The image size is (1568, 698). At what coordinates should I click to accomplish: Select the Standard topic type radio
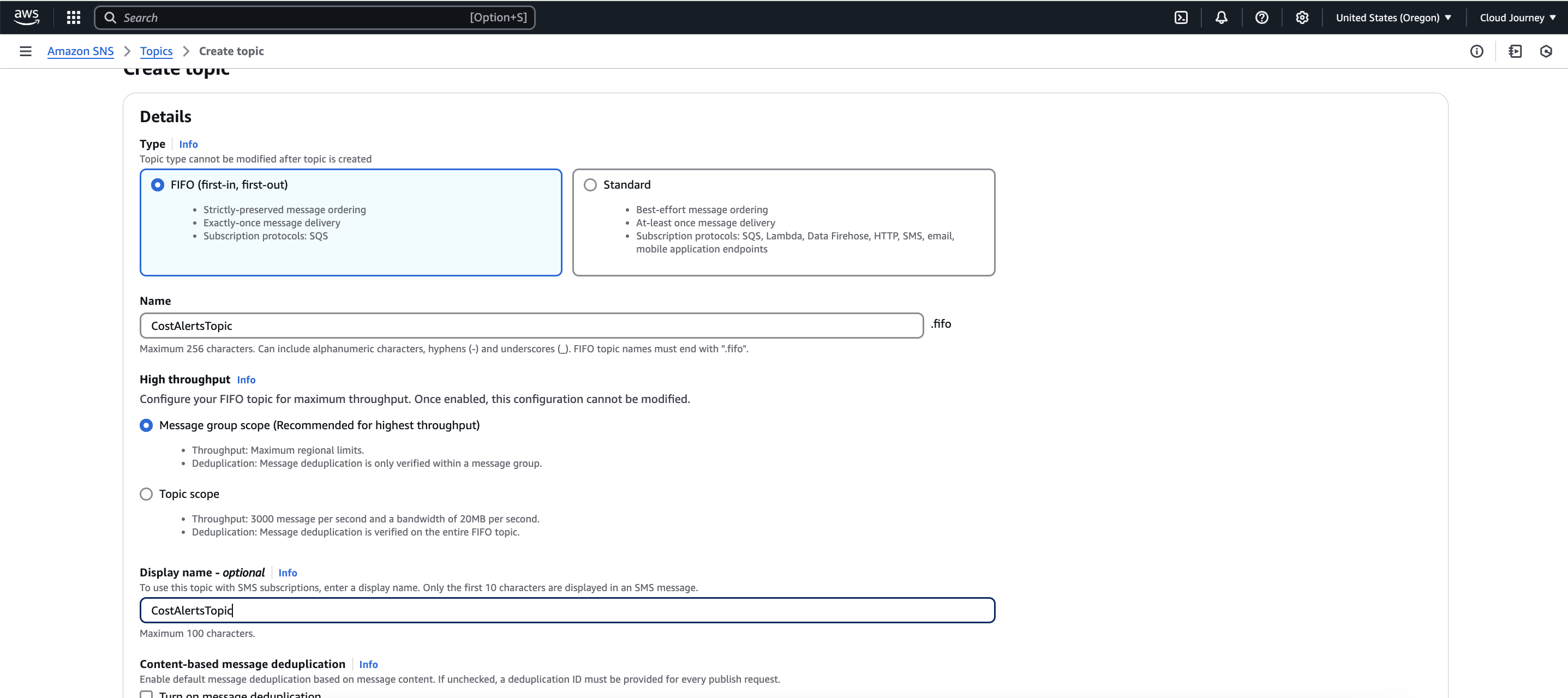point(590,184)
